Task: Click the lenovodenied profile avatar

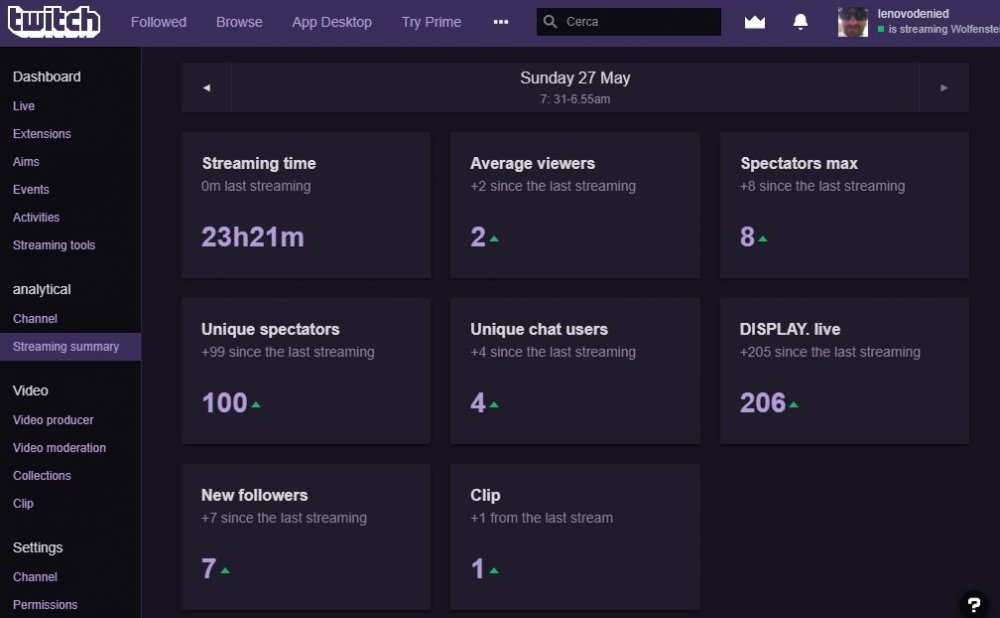Action: (853, 22)
